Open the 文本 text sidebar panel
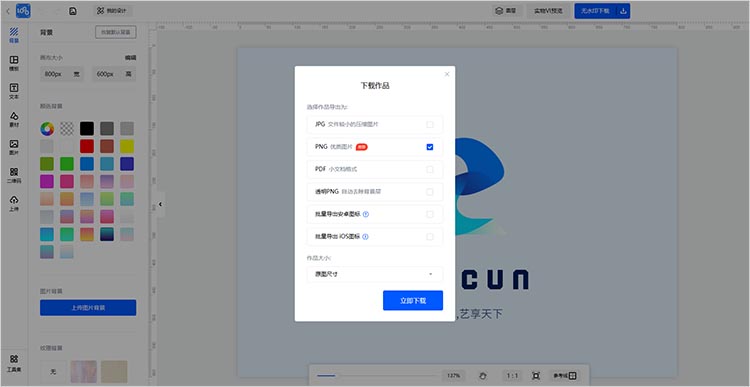750x387 pixels. 14,91
